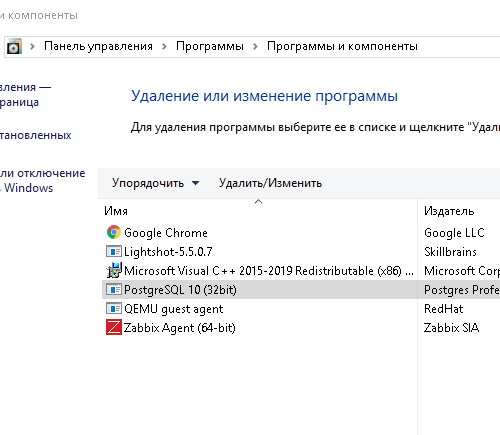
Task: Sort list by the Имя column header
Action: [116, 211]
